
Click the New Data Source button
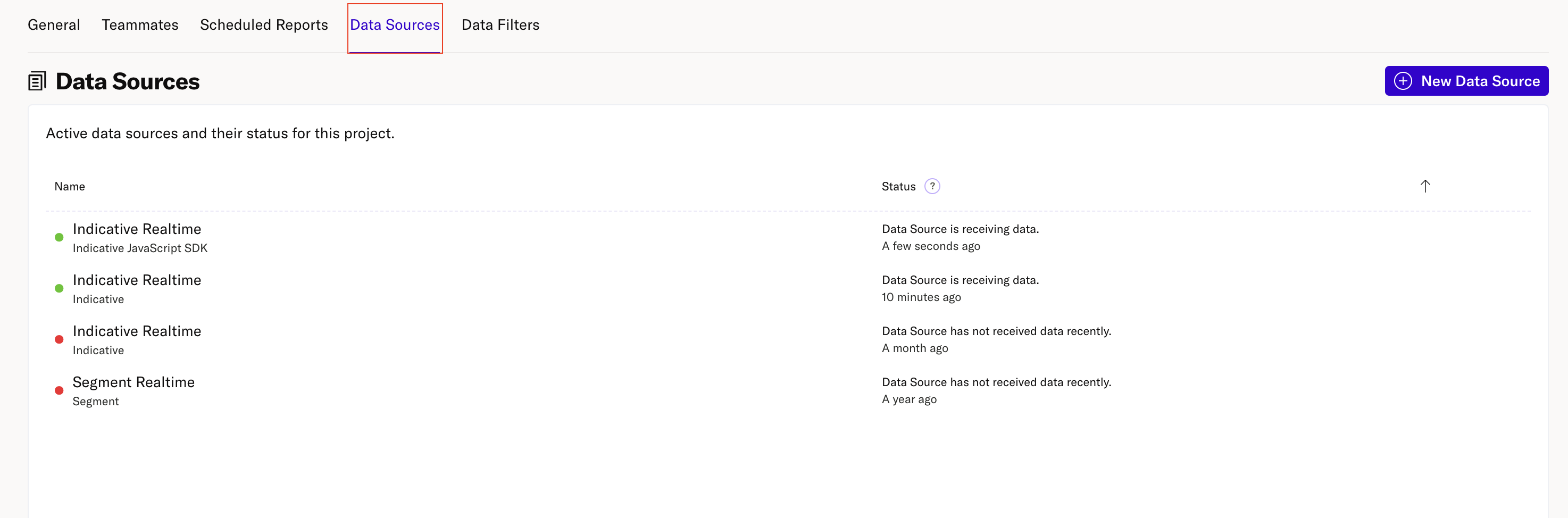1466,80
